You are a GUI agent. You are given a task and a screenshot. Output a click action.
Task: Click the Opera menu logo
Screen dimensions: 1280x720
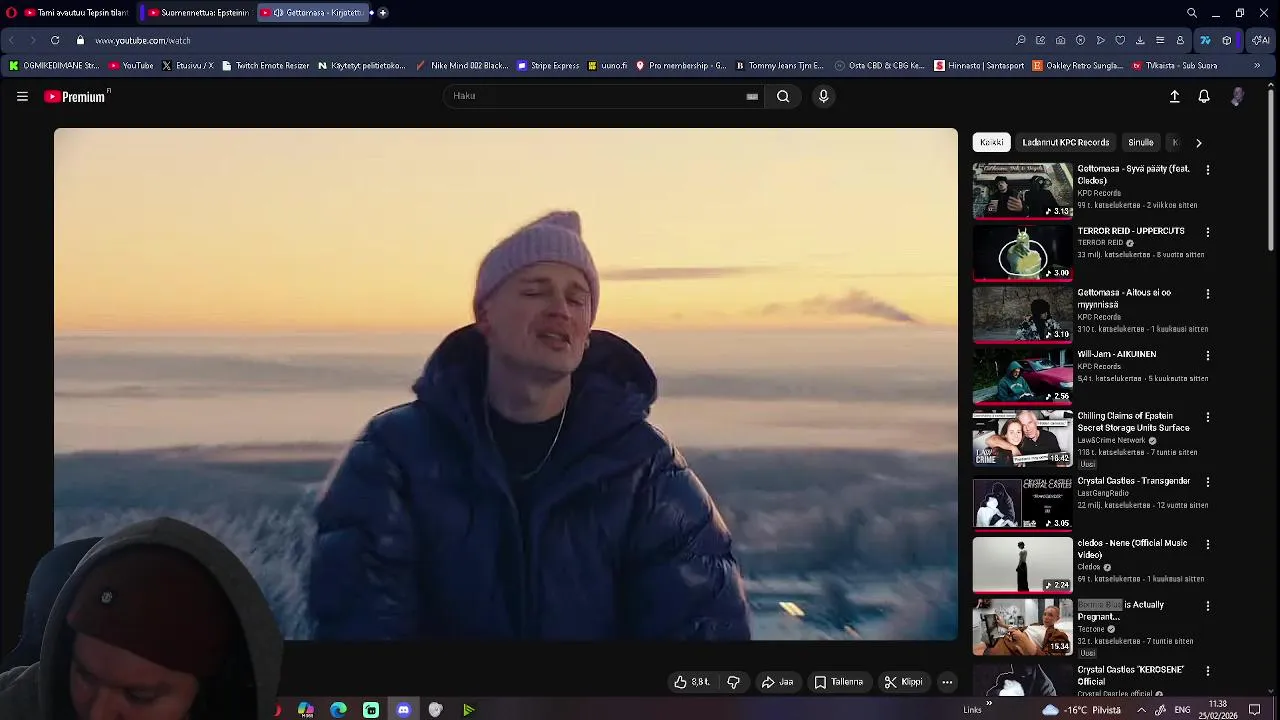coord(11,13)
